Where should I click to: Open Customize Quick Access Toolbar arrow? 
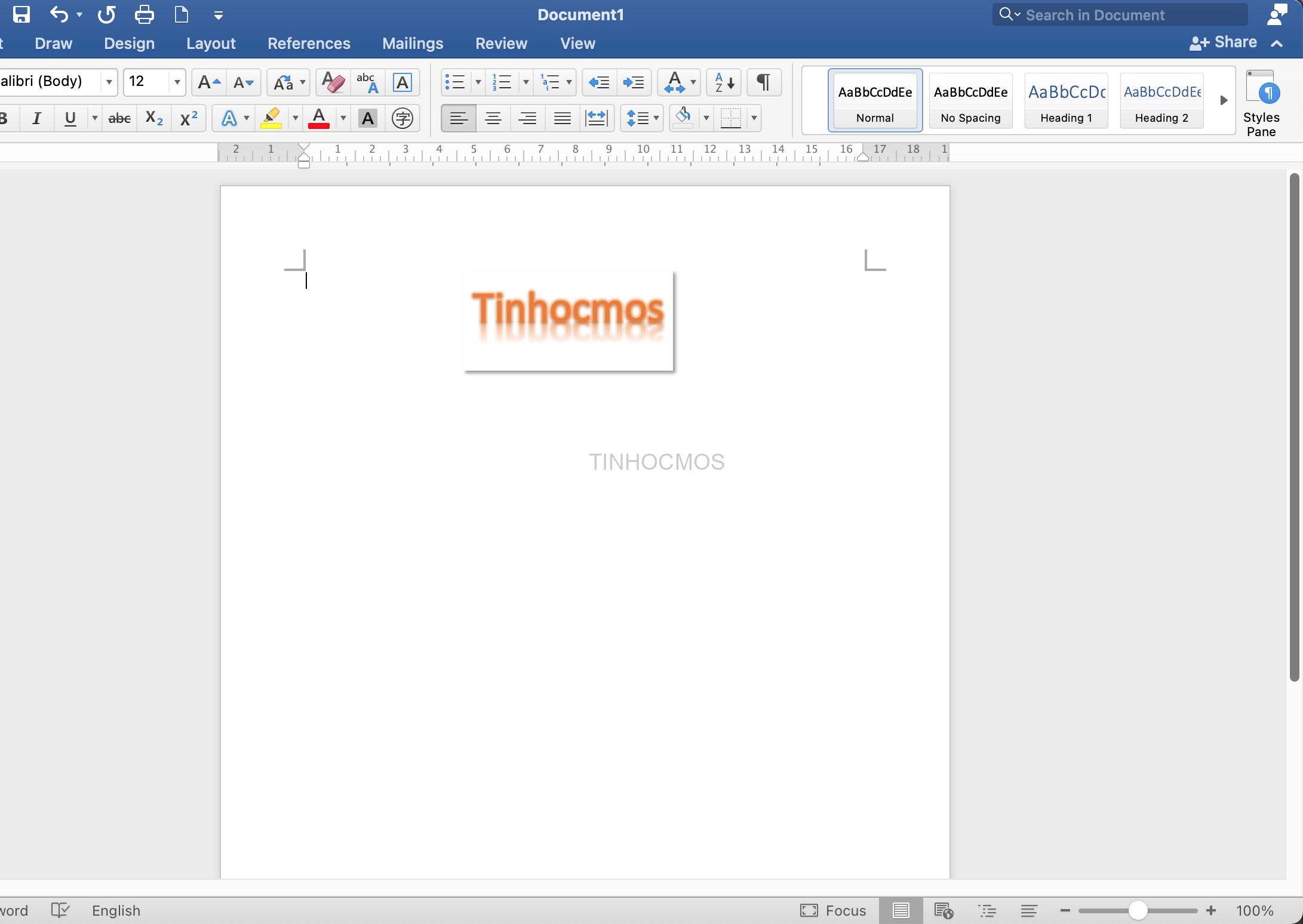(x=219, y=16)
